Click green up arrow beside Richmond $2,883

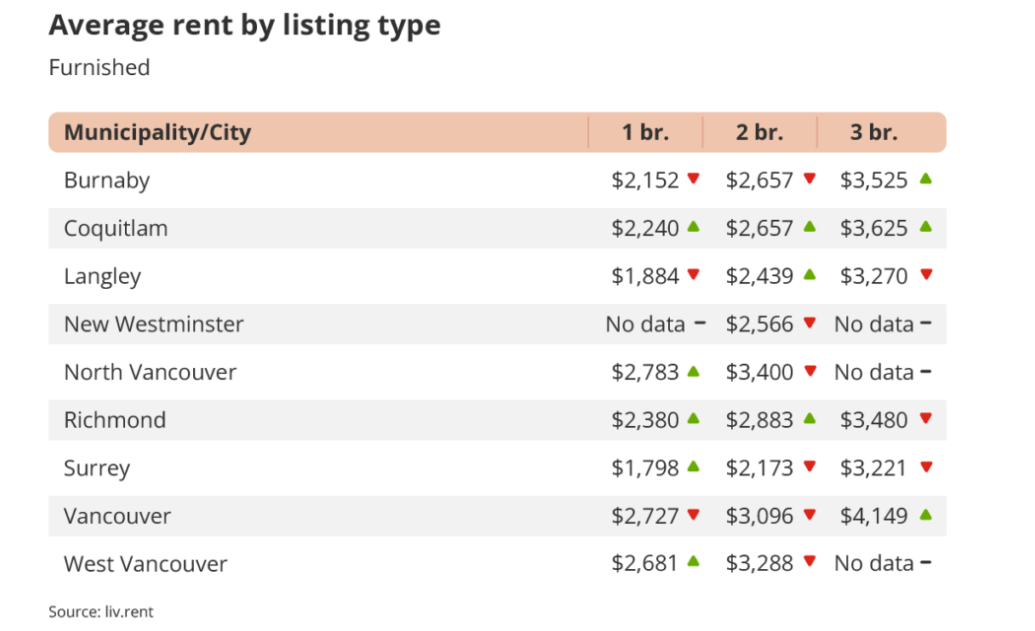809,419
